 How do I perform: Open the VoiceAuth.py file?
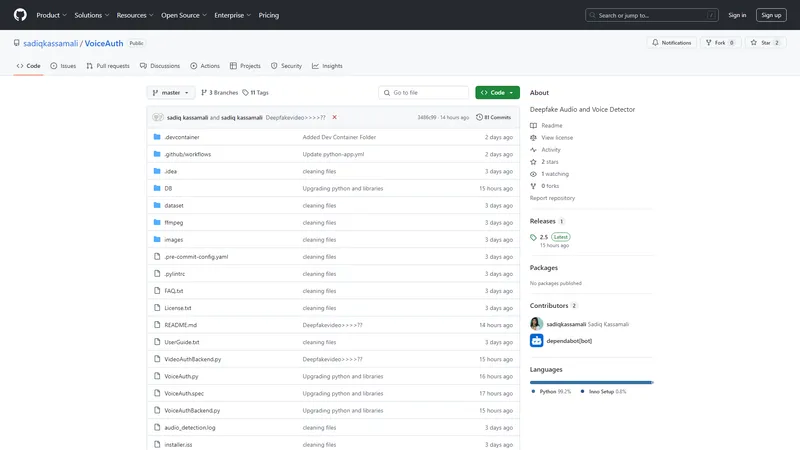(x=181, y=377)
